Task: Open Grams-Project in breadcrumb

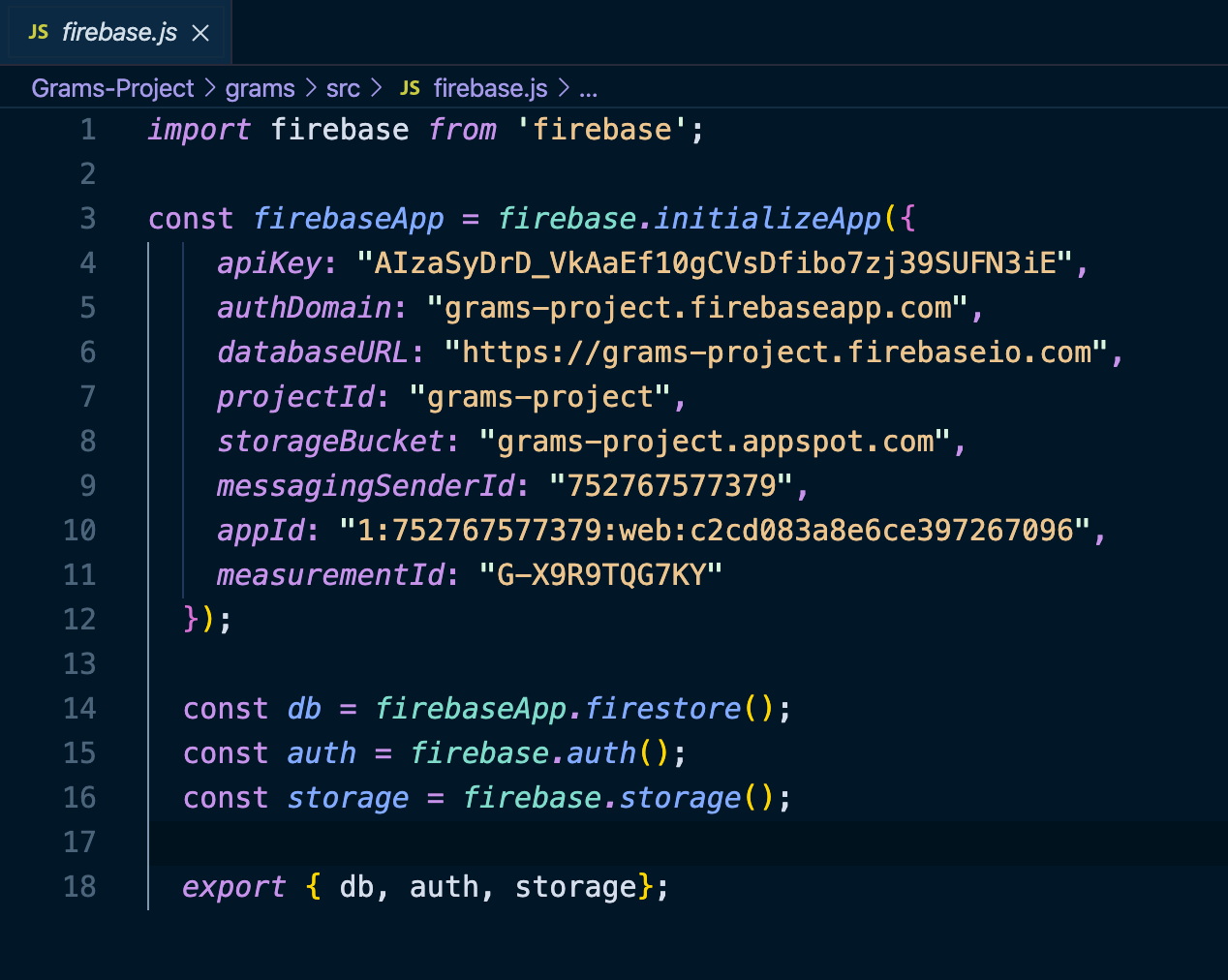Action: (112, 88)
